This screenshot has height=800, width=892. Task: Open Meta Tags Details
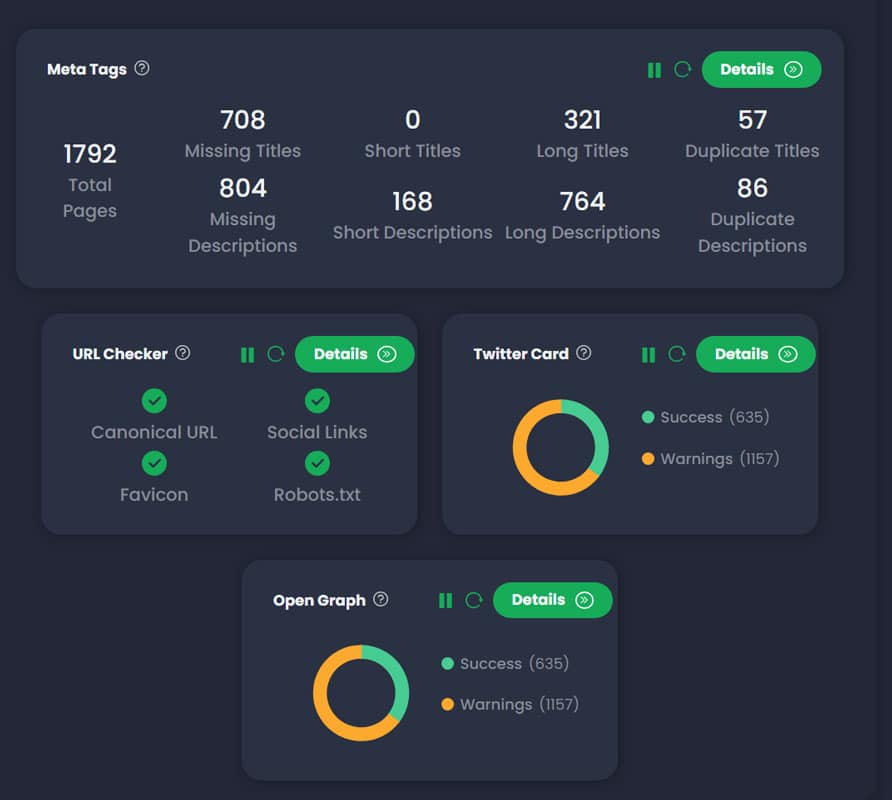coord(761,70)
